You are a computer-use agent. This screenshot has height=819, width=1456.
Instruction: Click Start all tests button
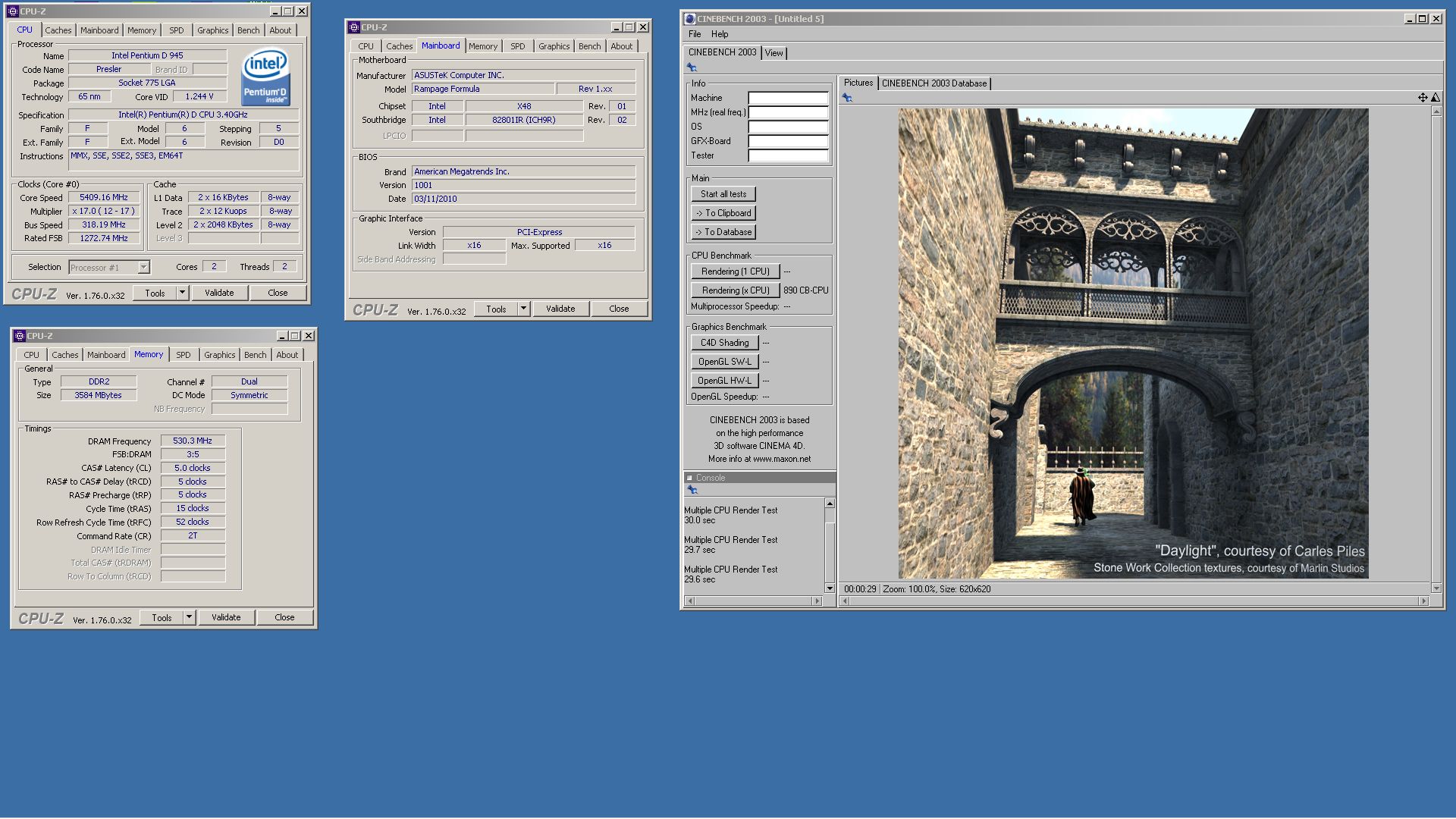click(x=723, y=194)
